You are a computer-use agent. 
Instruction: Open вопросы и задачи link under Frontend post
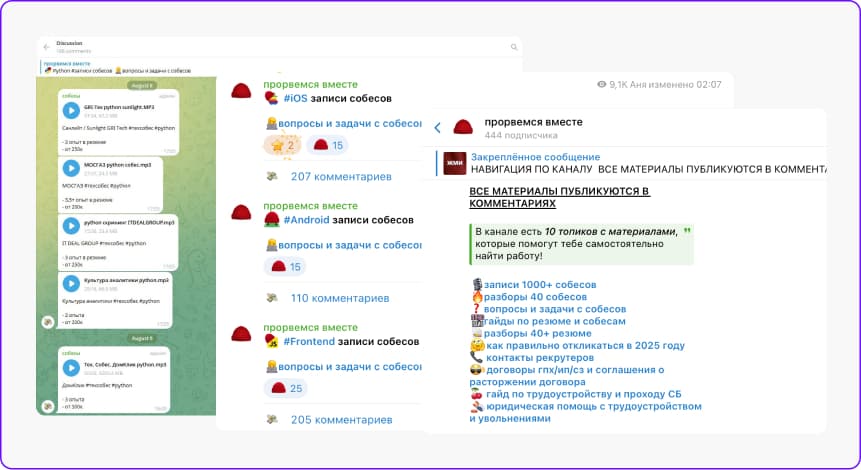[x=349, y=366]
